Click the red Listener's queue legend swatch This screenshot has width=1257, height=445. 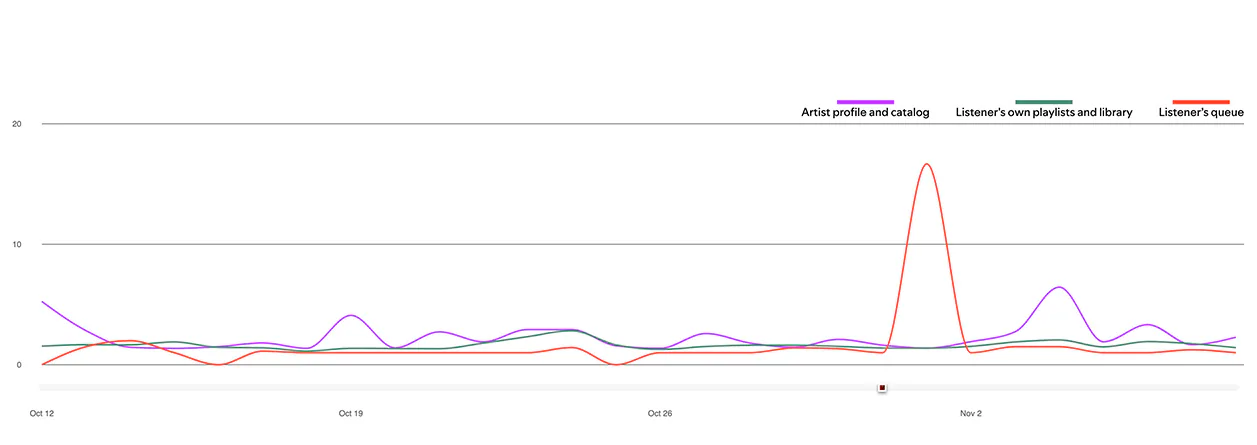1201,102
